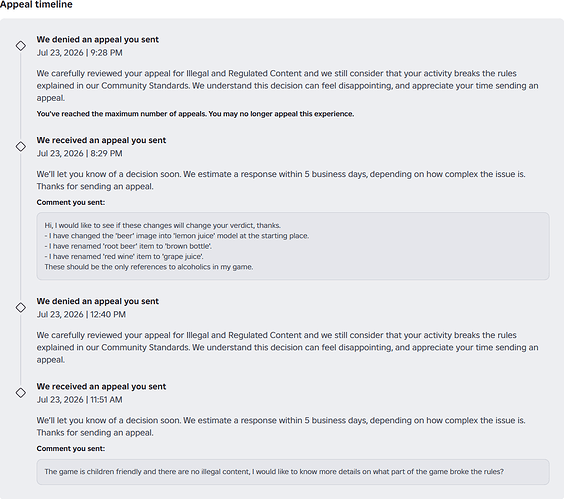Select the top 'We denied an appeal you sent' title
Screen dimensions: 564x499
(x=97, y=40)
